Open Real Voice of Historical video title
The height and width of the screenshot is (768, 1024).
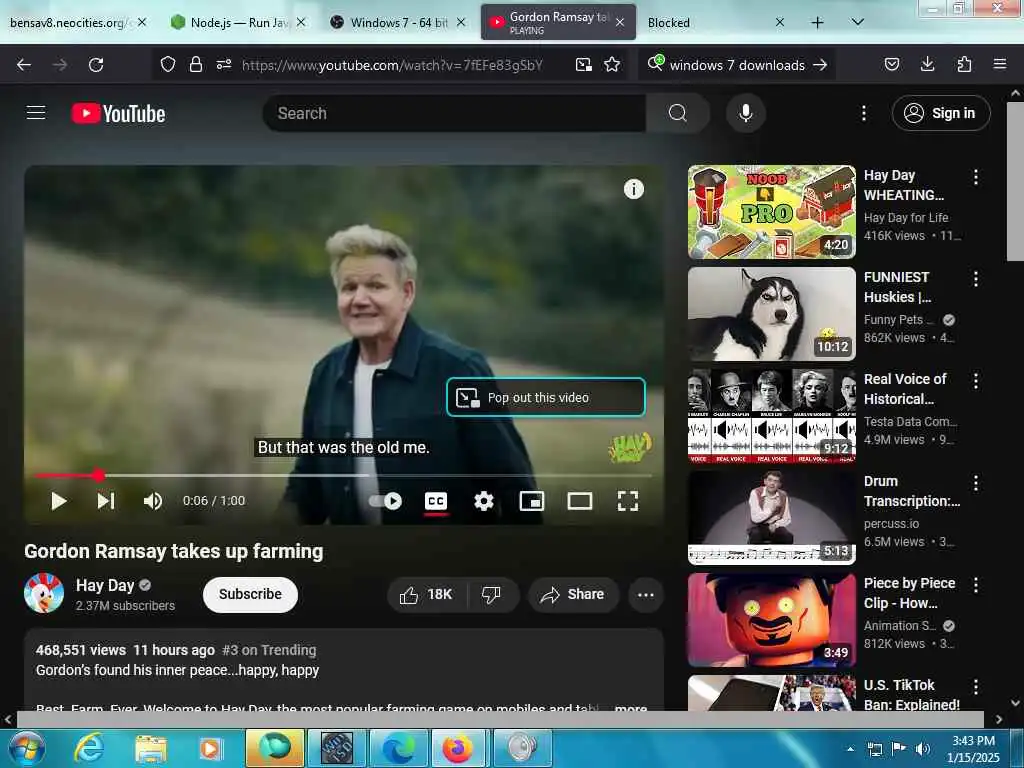point(905,389)
